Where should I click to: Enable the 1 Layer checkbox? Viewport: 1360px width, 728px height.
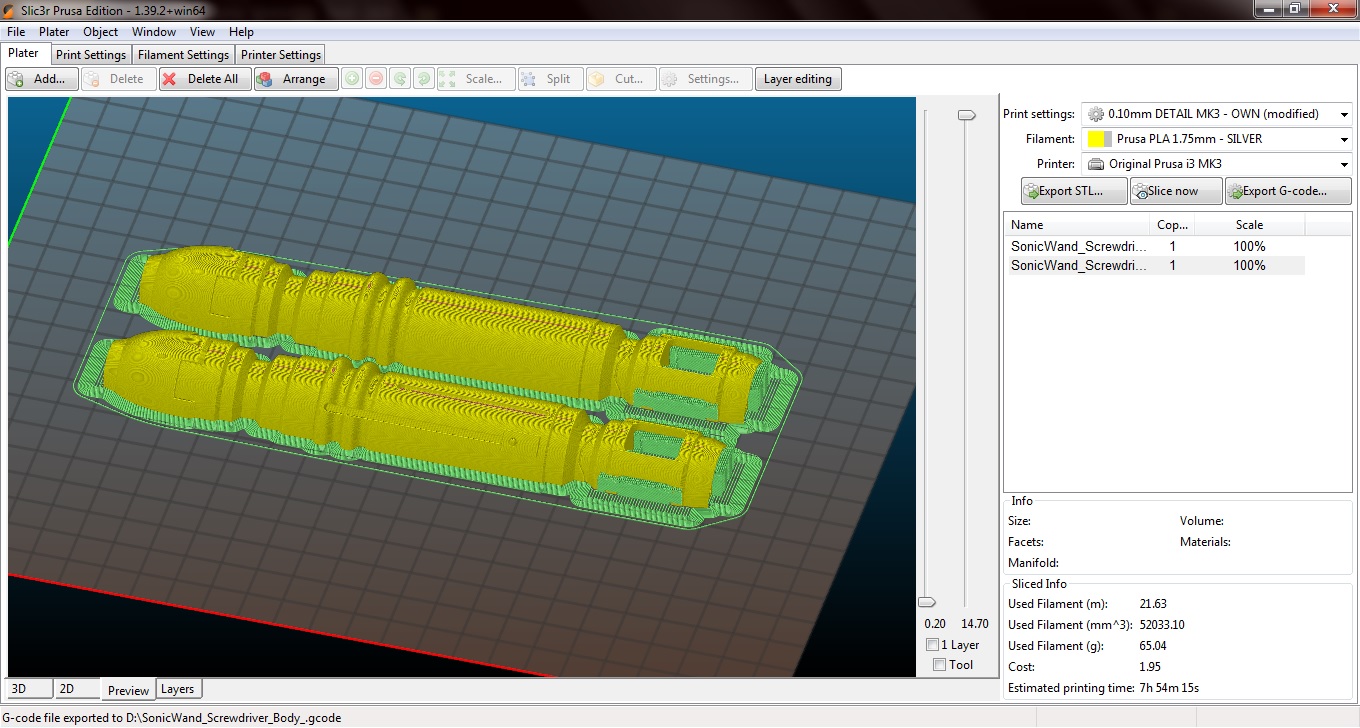(933, 645)
